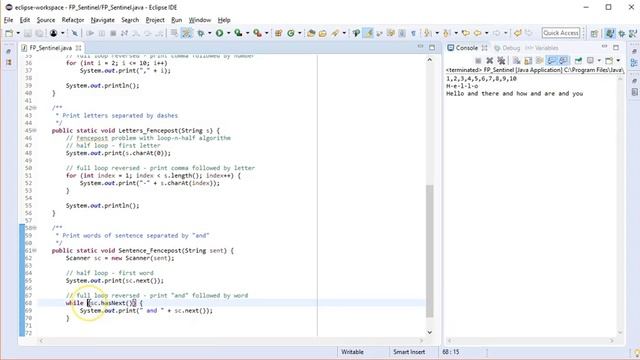The height and width of the screenshot is (360, 640).
Task: Click the Previous Annotation arrow icon
Action: pos(446,33)
